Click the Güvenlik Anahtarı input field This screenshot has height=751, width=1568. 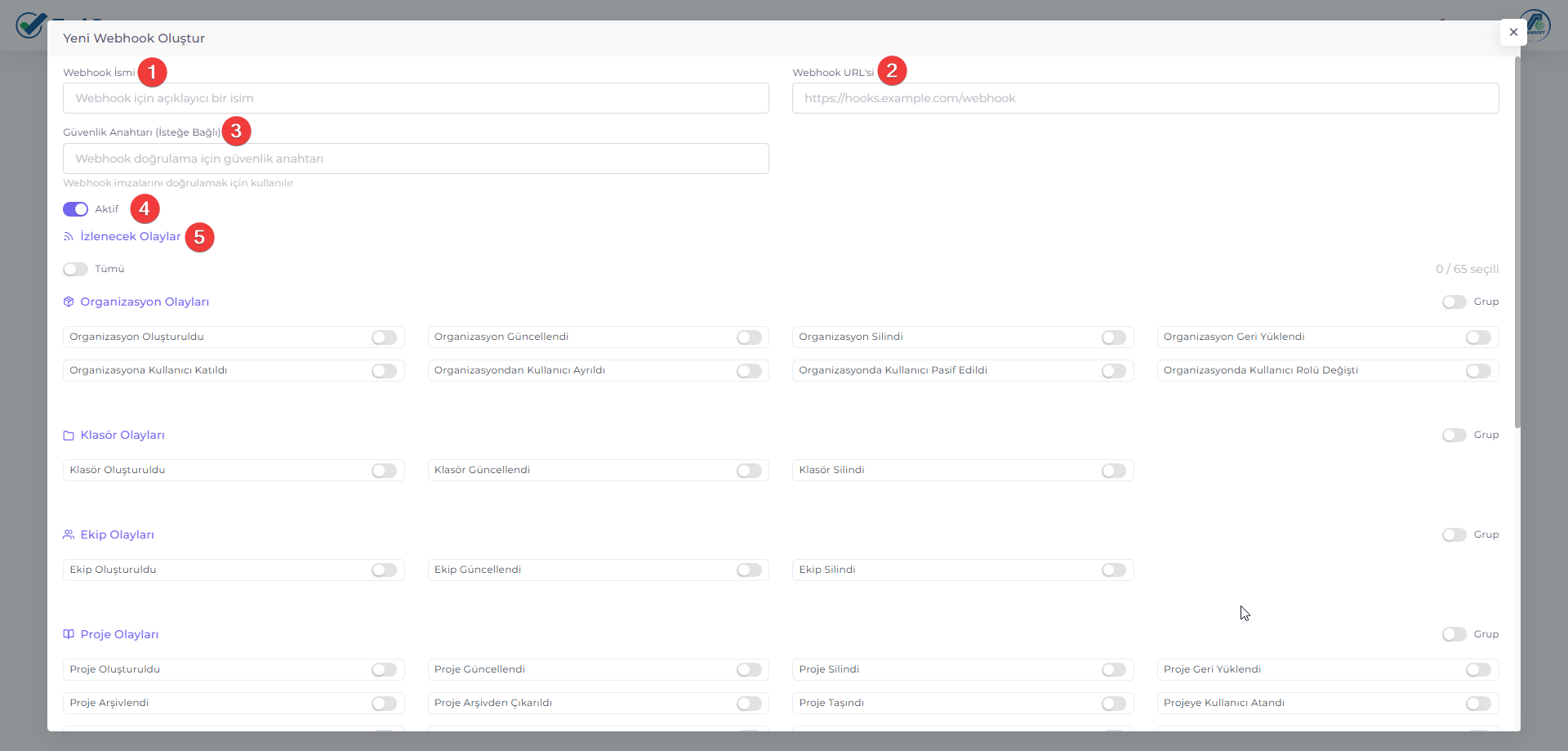[x=416, y=159]
